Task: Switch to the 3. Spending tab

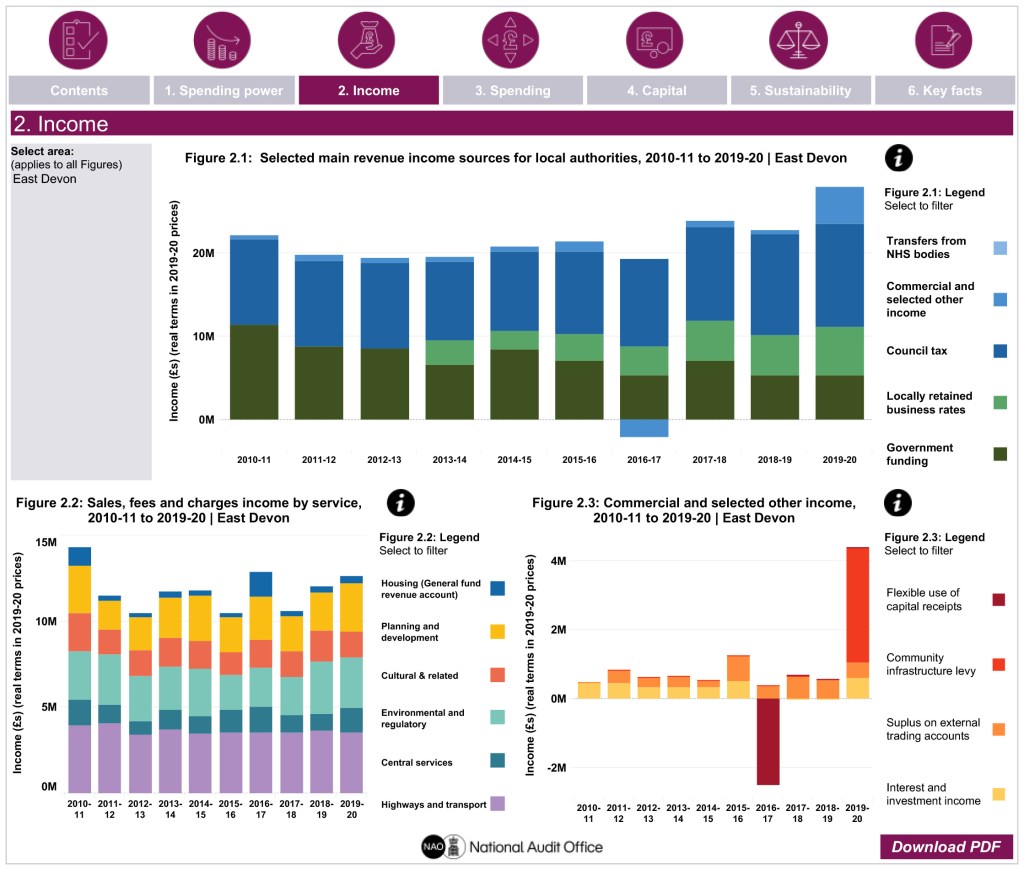Action: point(512,91)
